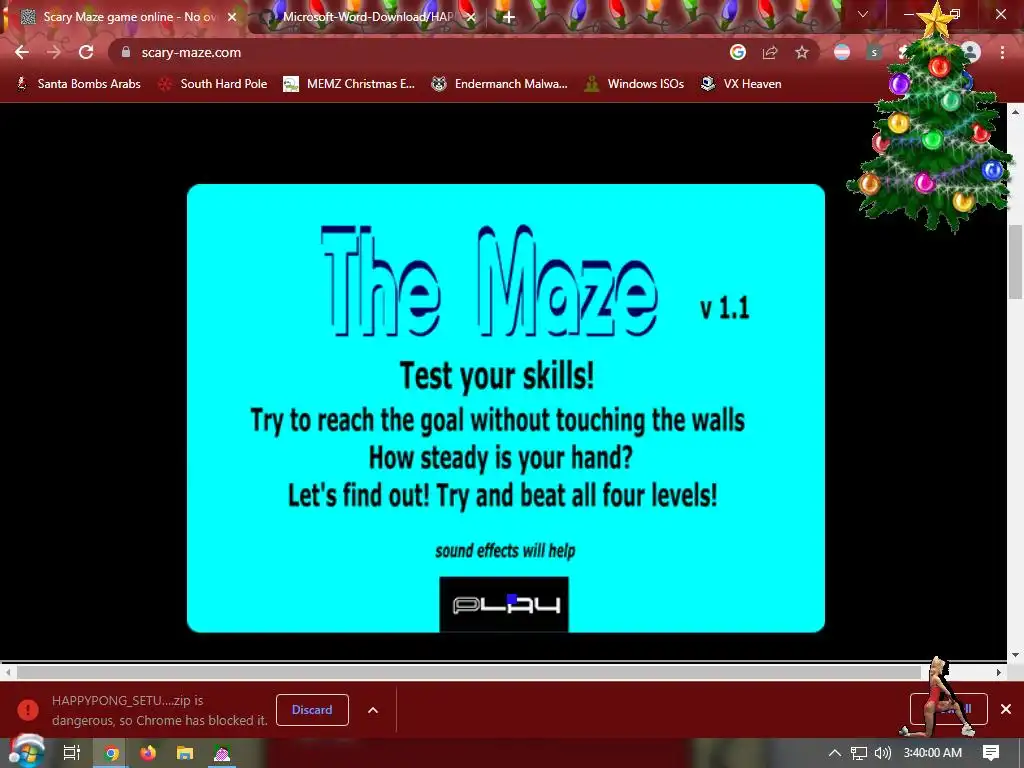Go back to the previous page
Screen dimensions: 1024x768
22,52
